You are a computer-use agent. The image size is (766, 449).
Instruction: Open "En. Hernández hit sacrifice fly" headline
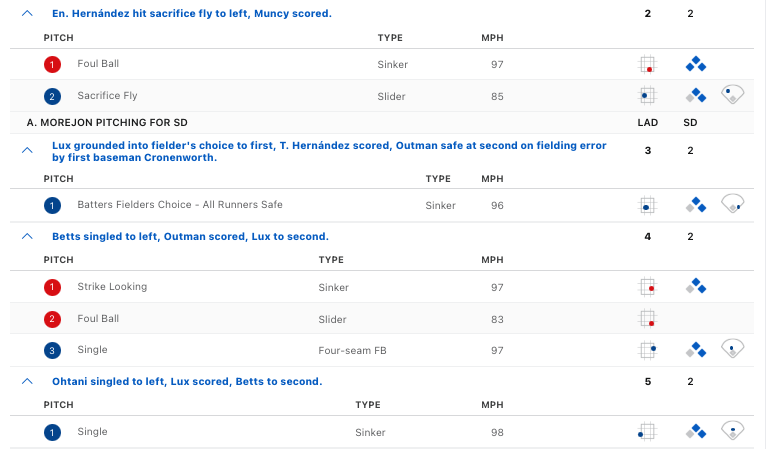coord(192,14)
